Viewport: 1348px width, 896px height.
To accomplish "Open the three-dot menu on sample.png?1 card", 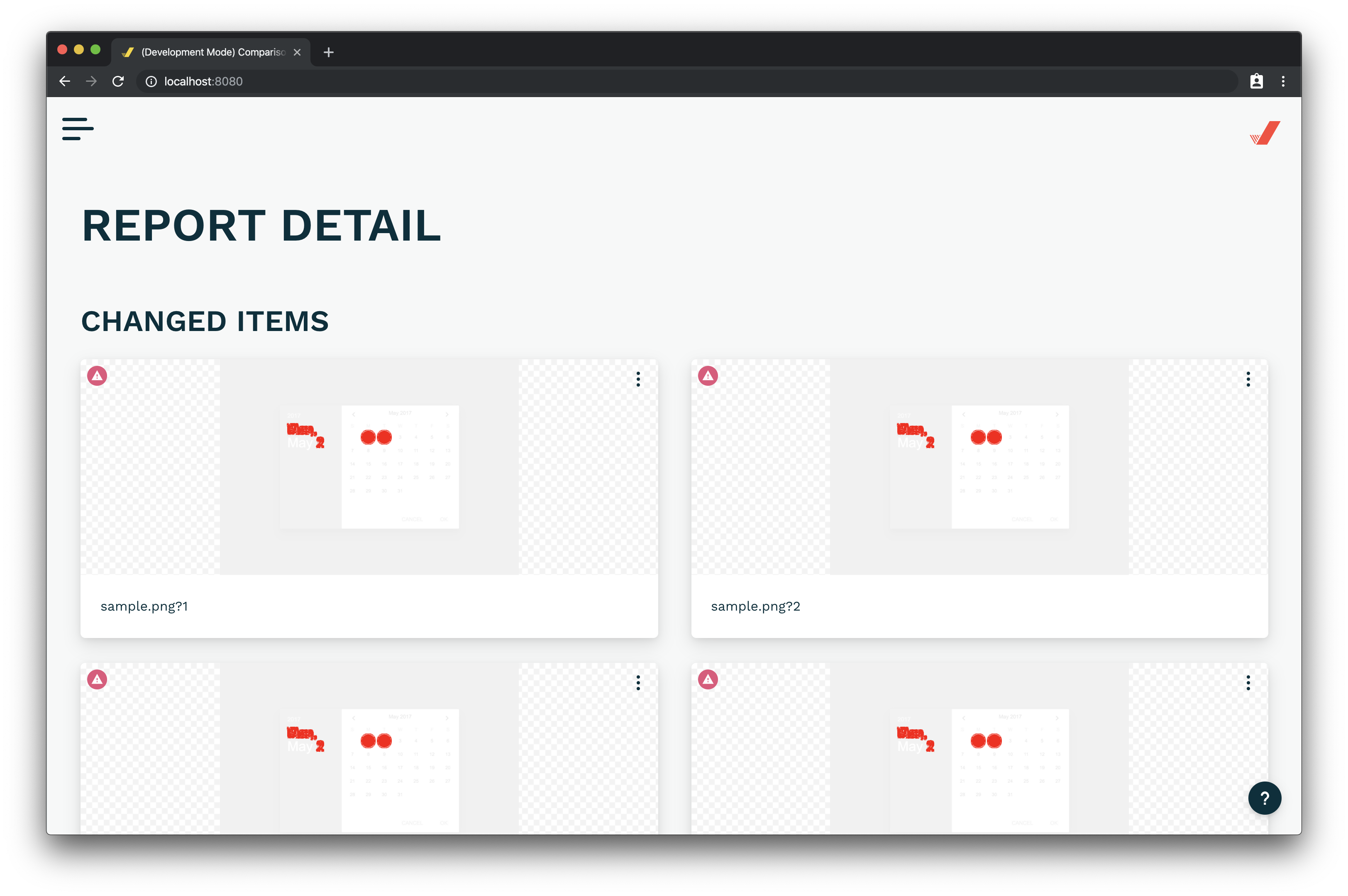I will coord(638,380).
